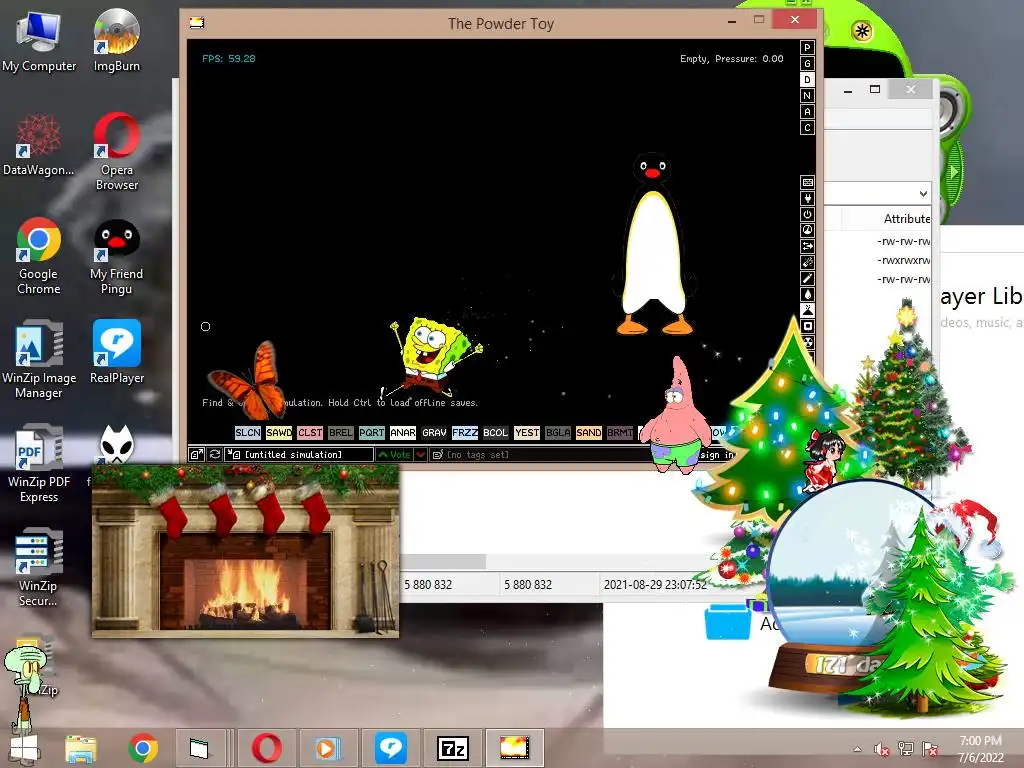
Task: Show hidden tray icons arrow
Action: click(857, 749)
